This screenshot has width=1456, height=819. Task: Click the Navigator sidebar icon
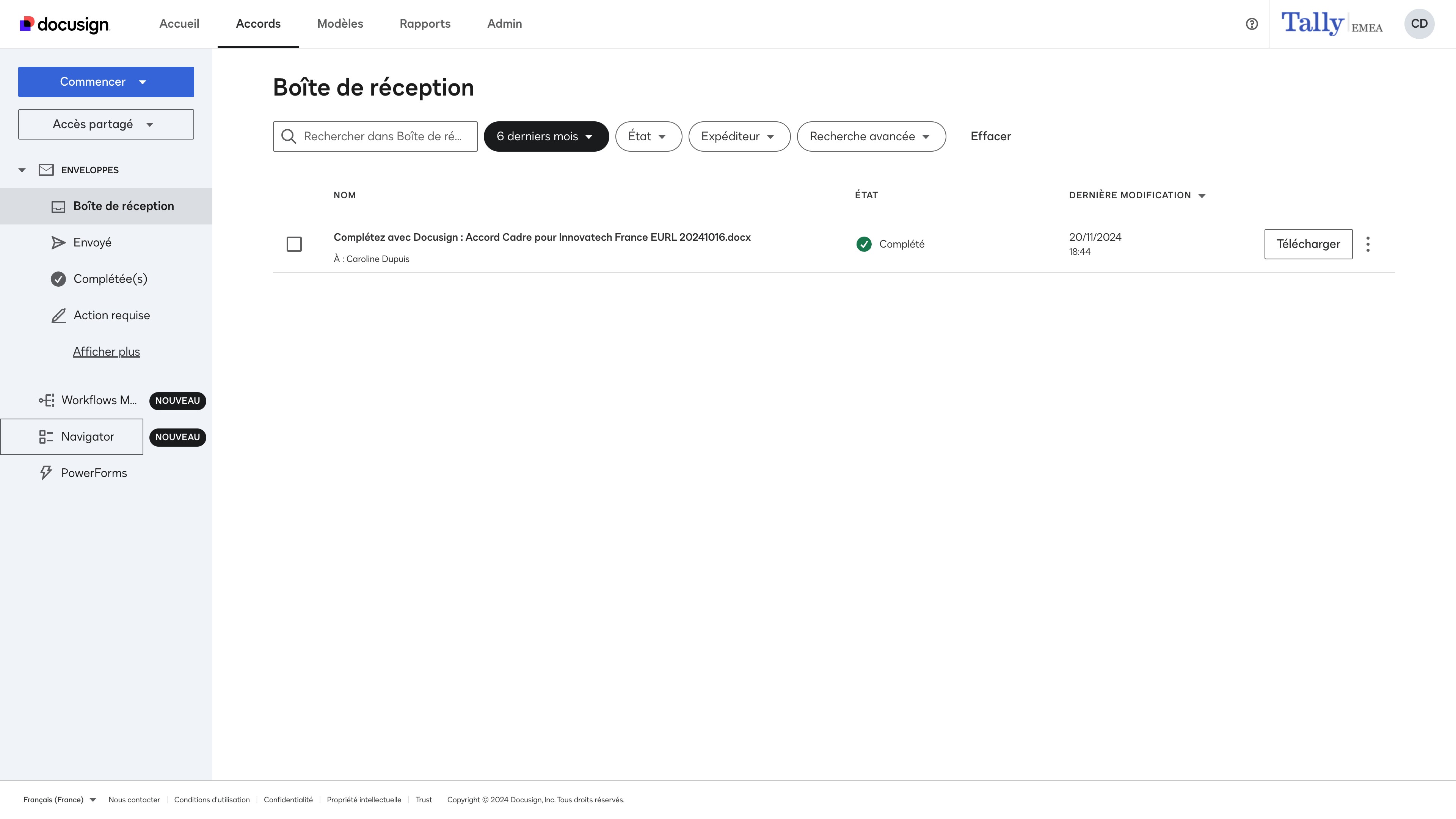(x=46, y=437)
